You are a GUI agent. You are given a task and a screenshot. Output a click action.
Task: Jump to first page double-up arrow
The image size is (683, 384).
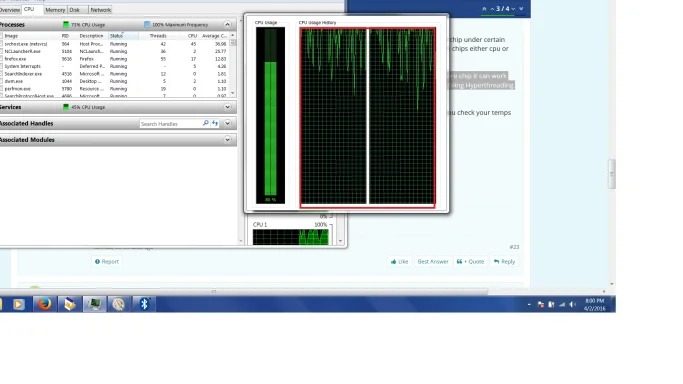484,9
